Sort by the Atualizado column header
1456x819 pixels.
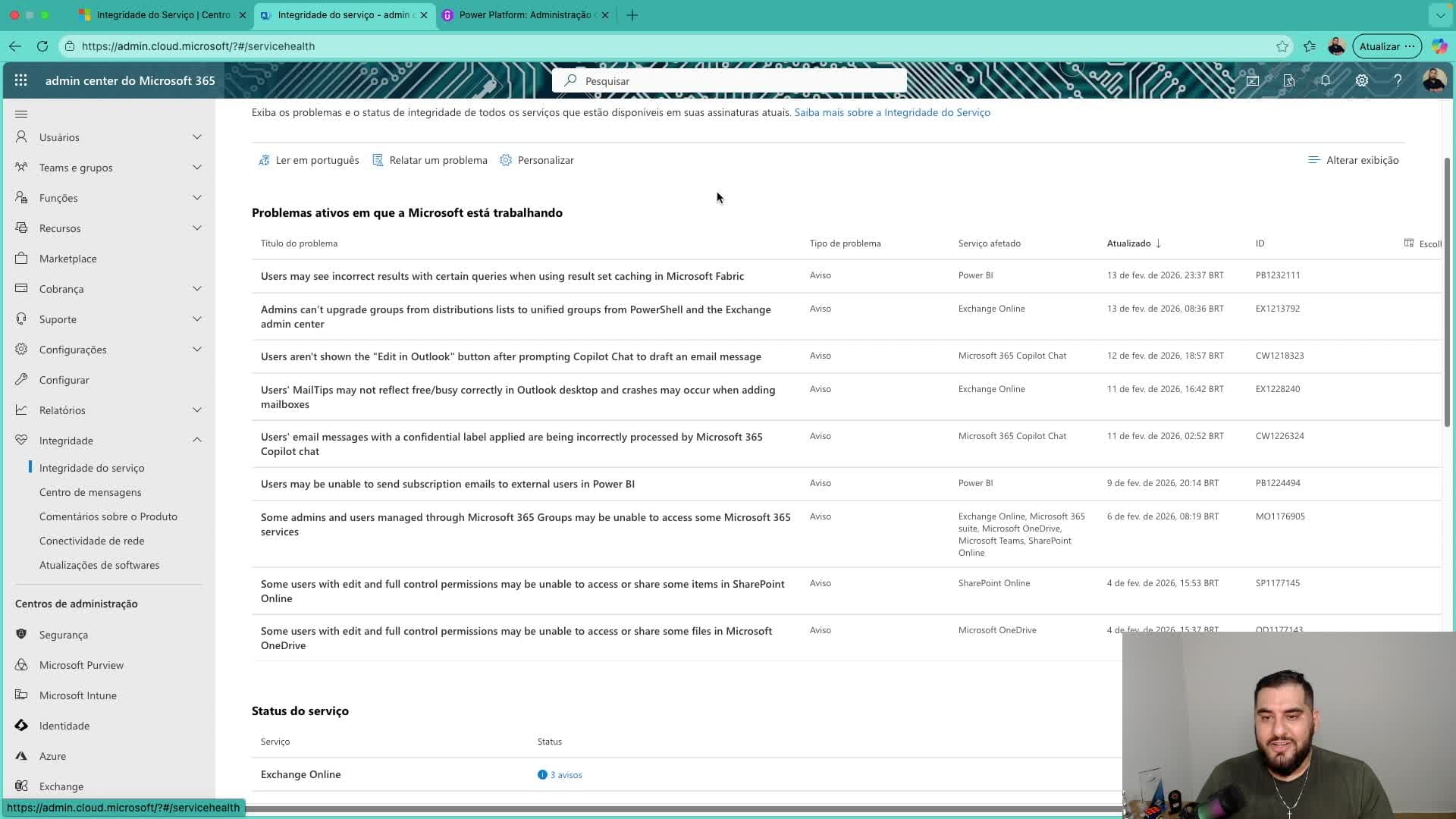[x=1128, y=243]
